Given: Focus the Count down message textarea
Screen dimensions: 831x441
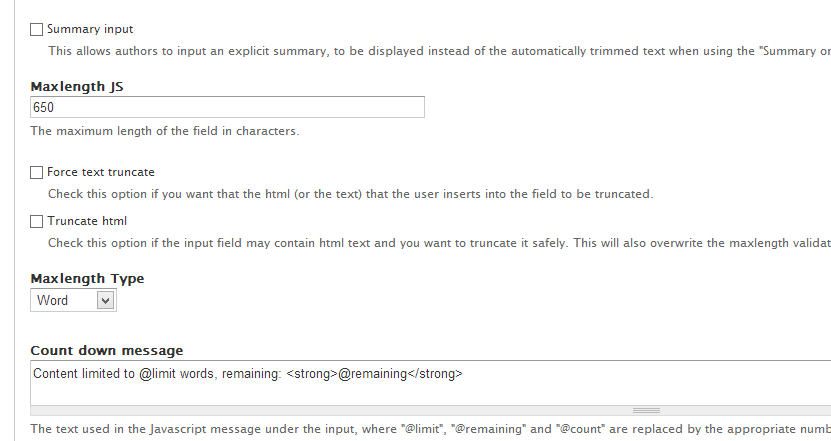Looking at the screenshot, I should pyautogui.click(x=430, y=383).
